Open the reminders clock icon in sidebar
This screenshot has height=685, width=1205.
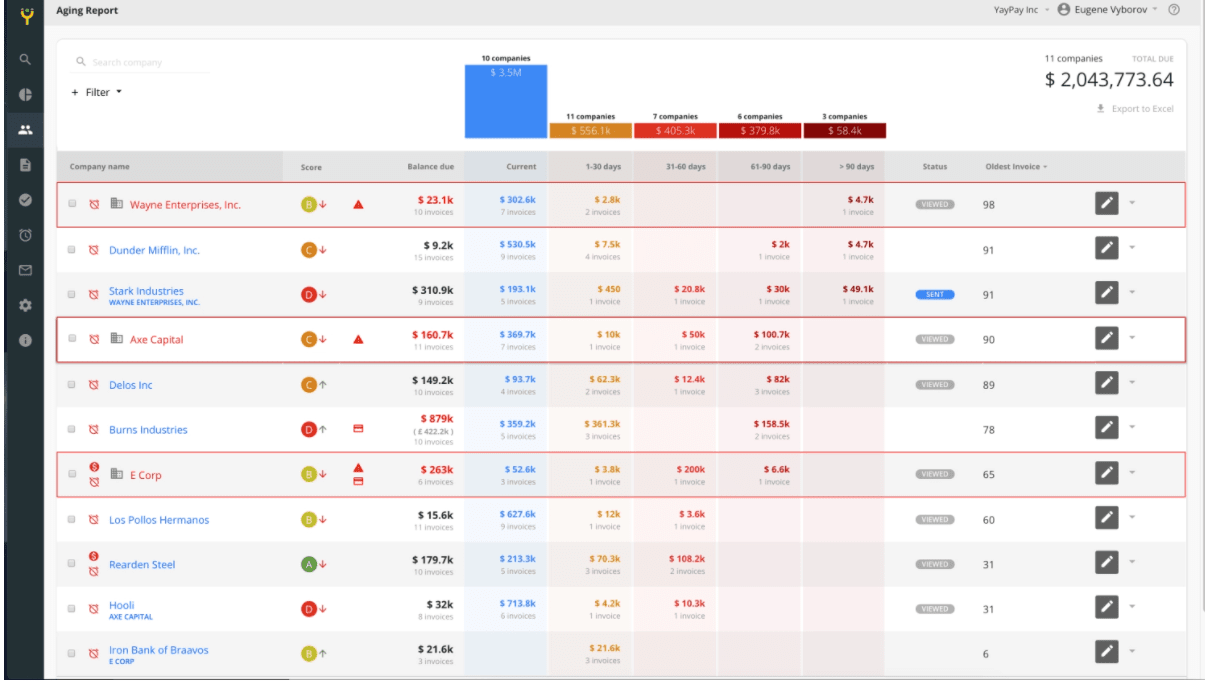pos(25,235)
